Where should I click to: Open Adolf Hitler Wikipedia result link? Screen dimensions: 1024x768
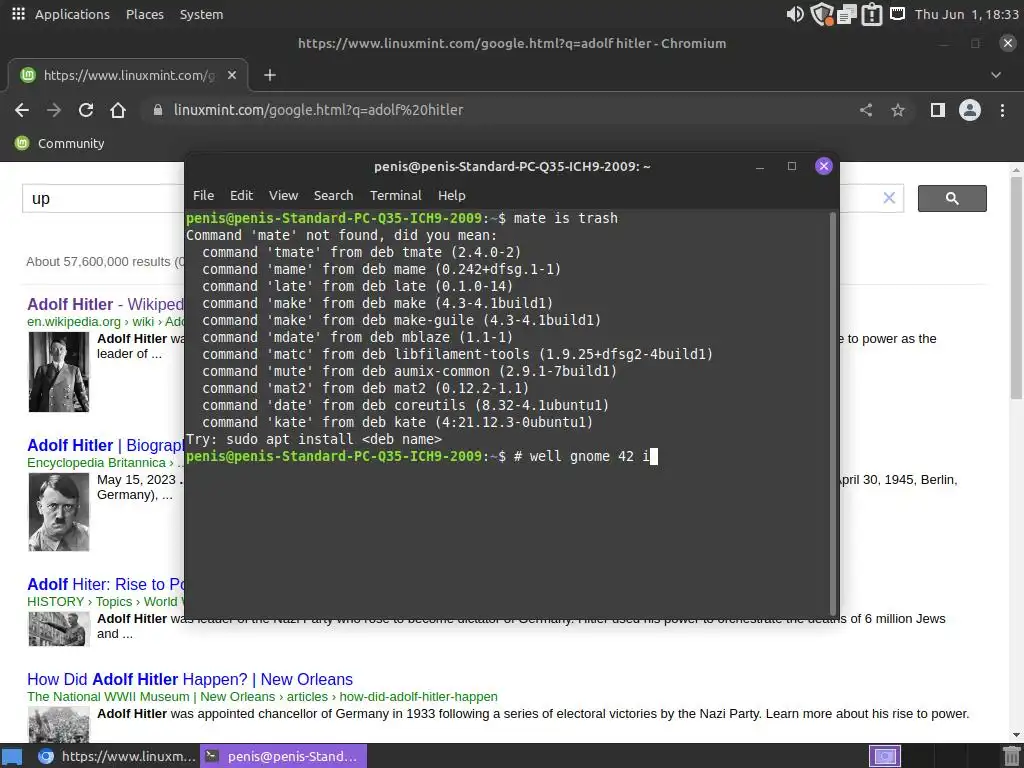coord(105,304)
